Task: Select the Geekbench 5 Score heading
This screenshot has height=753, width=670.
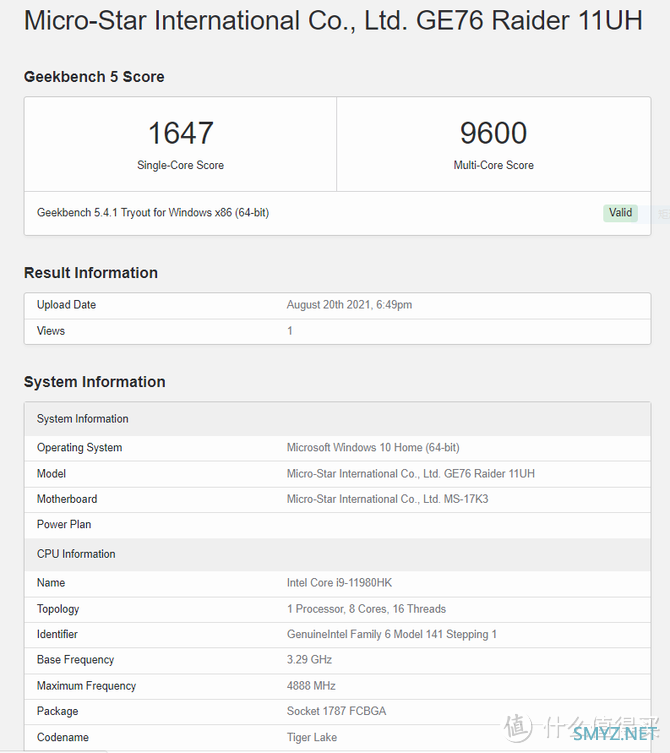Action: point(94,77)
